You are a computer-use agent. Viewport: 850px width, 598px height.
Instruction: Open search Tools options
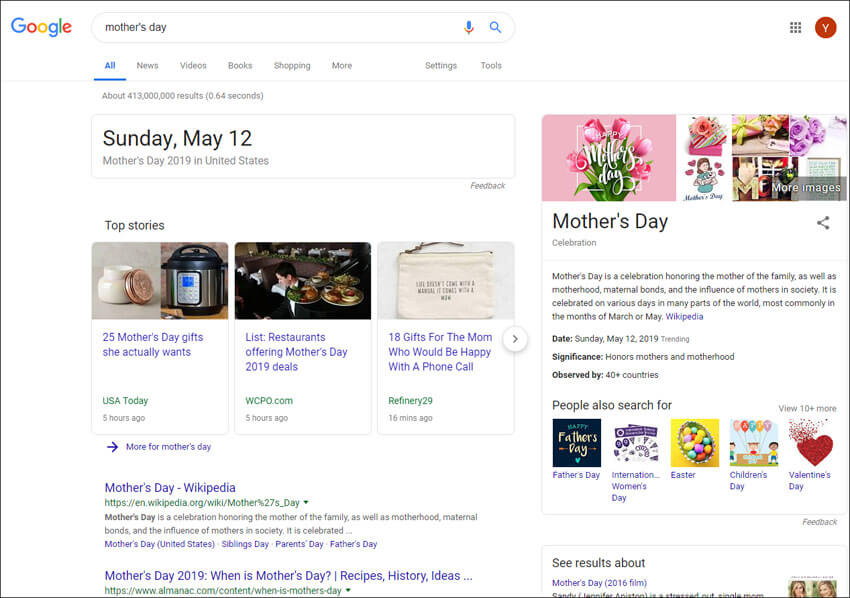click(491, 66)
